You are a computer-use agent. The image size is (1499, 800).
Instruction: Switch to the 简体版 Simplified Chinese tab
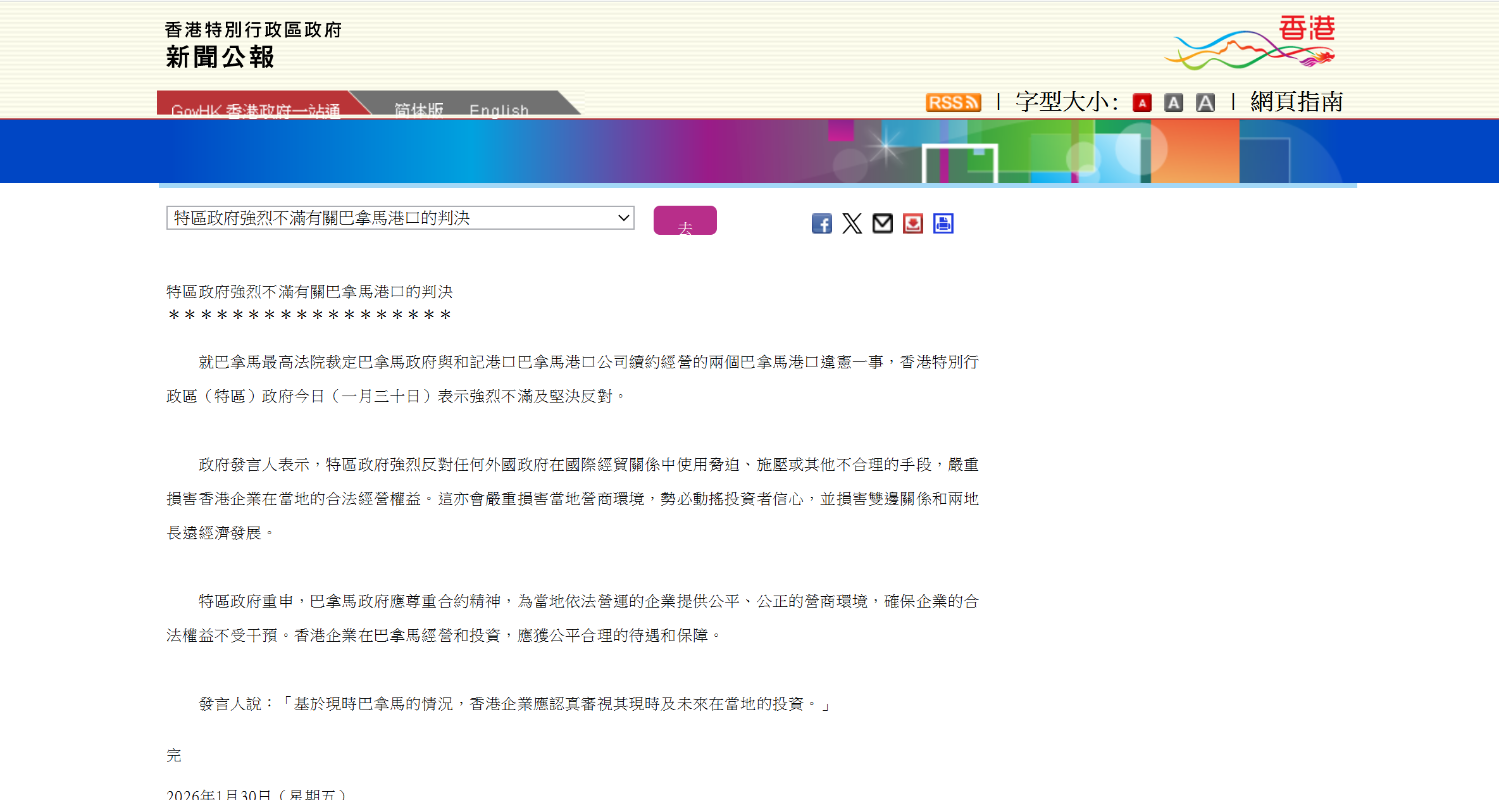point(418,108)
